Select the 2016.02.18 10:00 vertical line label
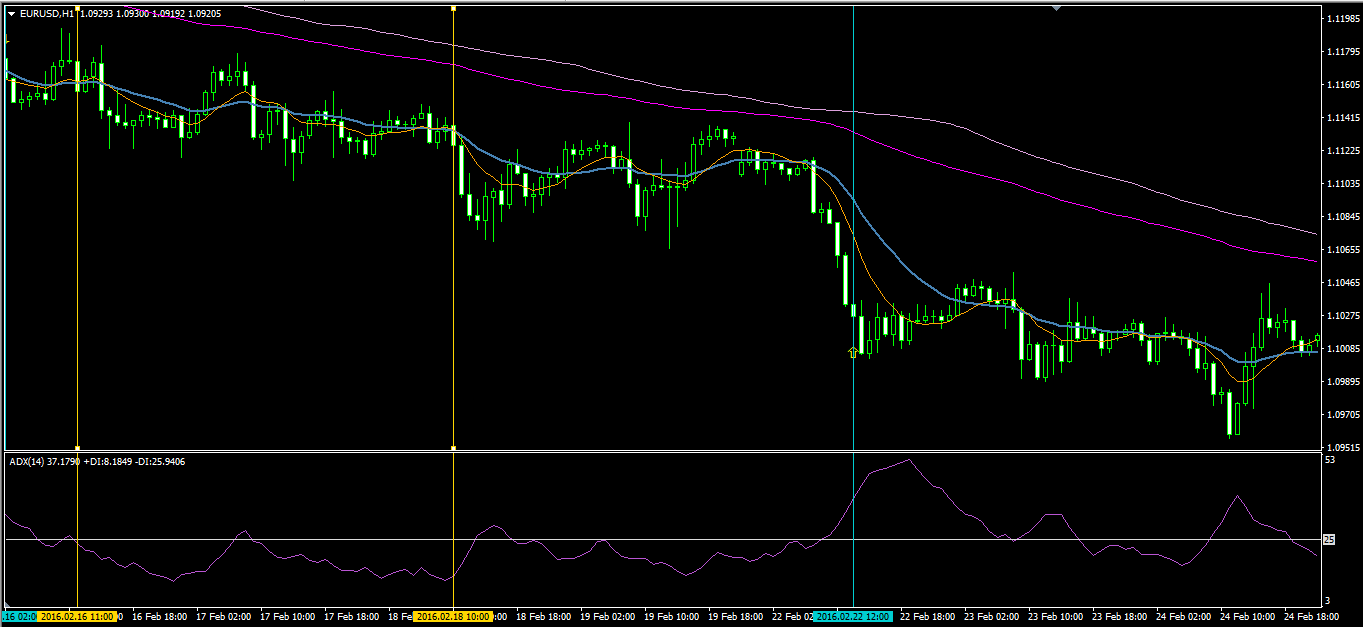This screenshot has width=1363, height=627. (454, 617)
